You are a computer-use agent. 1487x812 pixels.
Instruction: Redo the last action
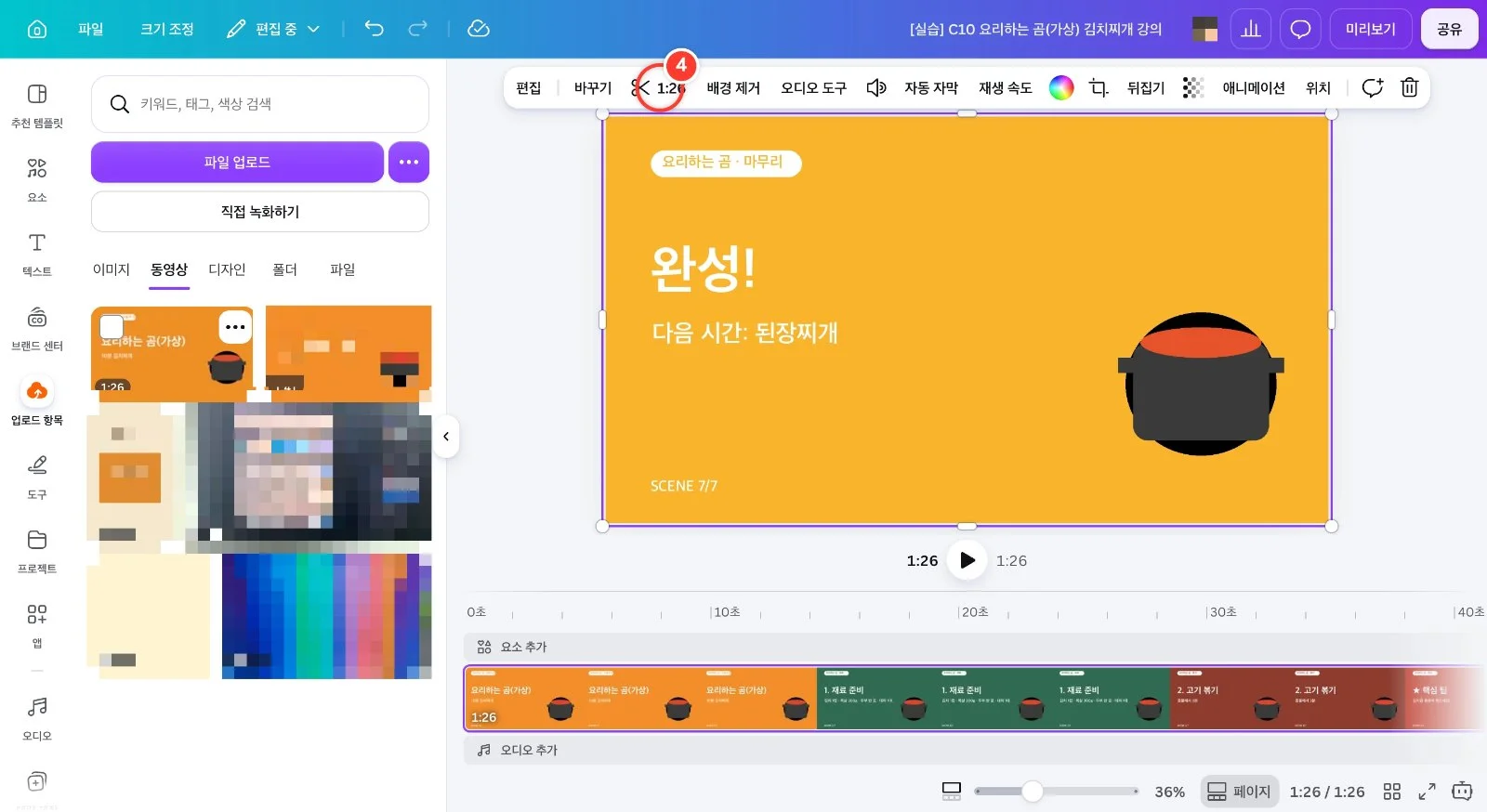(x=418, y=29)
